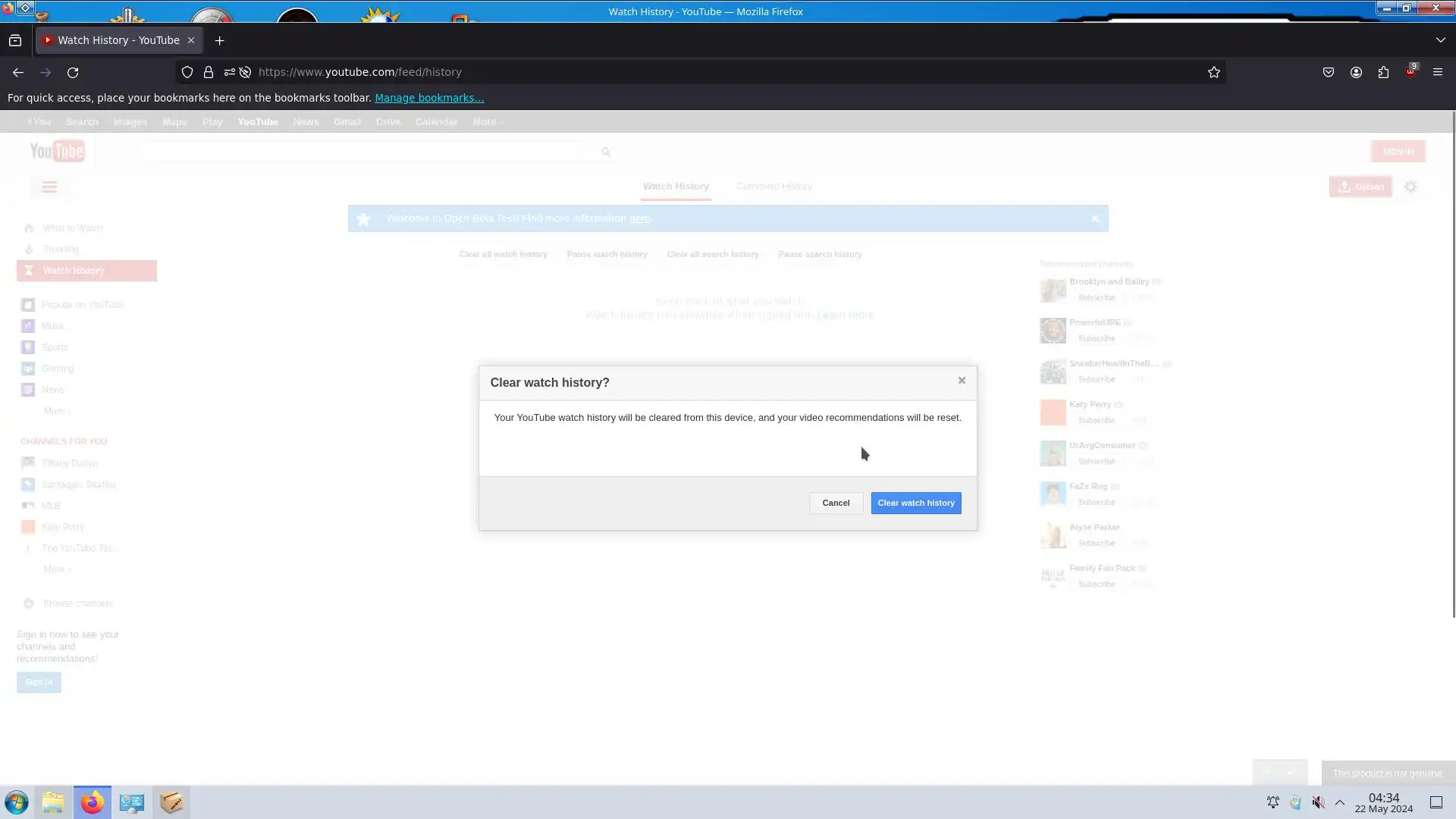The height and width of the screenshot is (819, 1456).
Task: Reload the page with refresh icon
Action: pyautogui.click(x=73, y=73)
